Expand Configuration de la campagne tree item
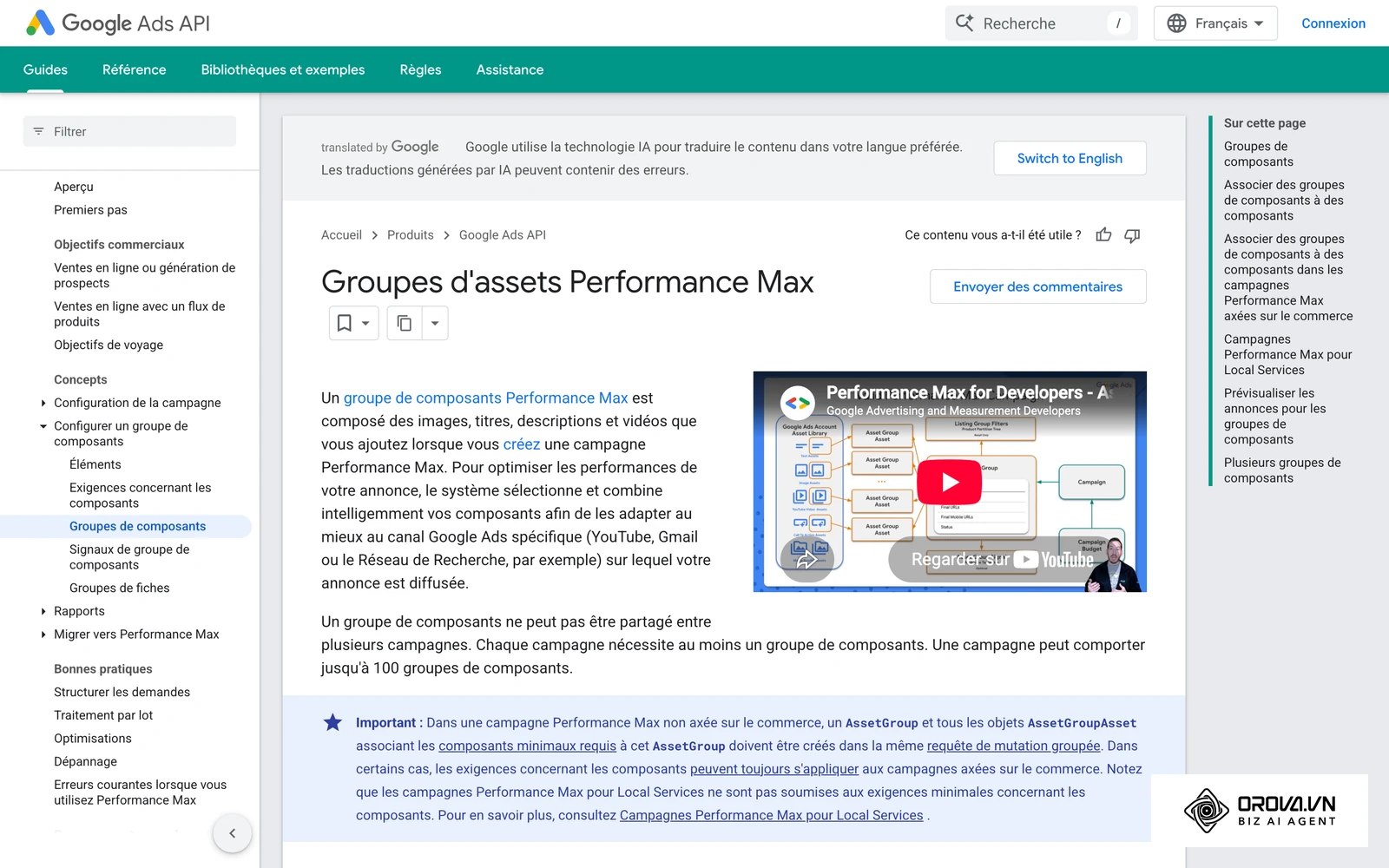 (x=43, y=403)
